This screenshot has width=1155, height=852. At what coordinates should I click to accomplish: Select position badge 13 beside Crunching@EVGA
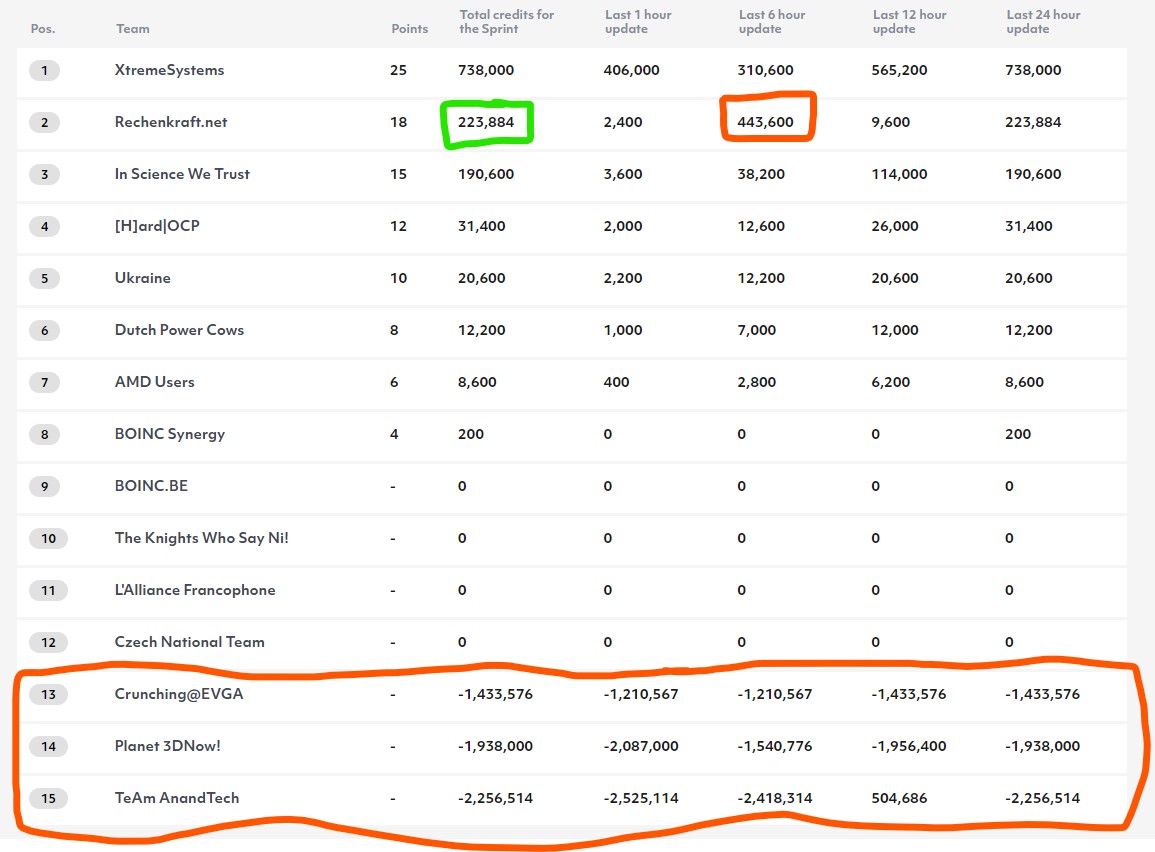[49, 694]
